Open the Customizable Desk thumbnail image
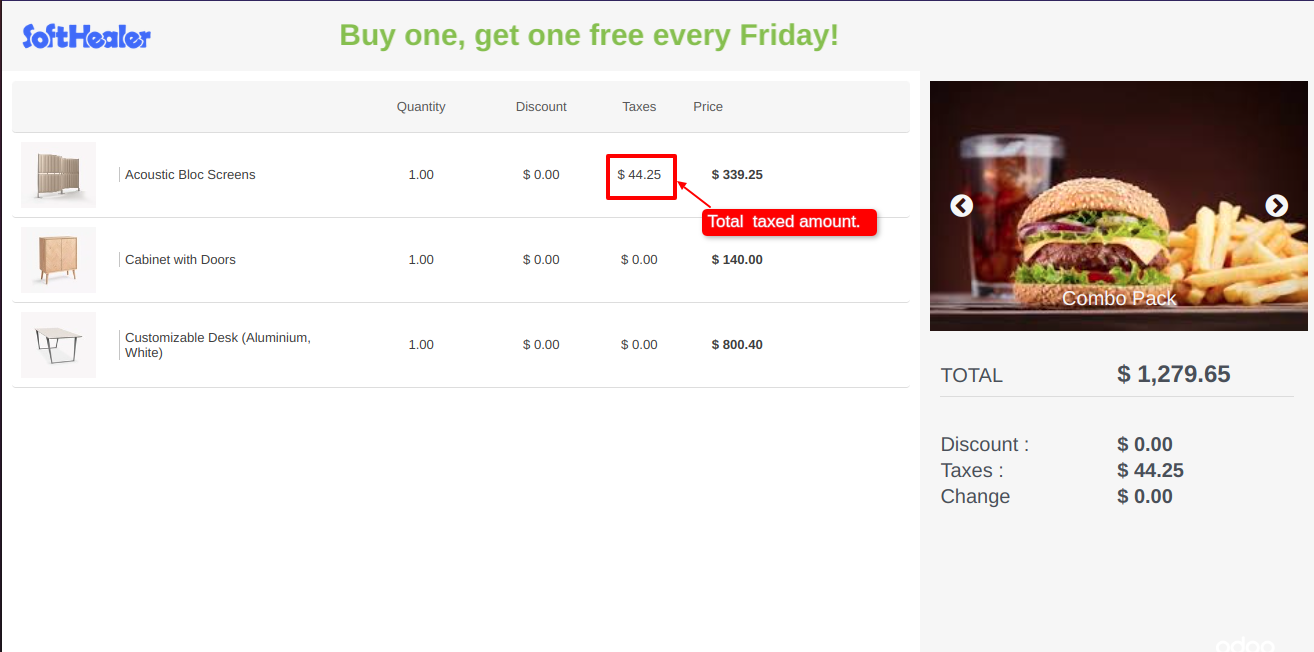Viewport: 1314px width, 652px height. 58,345
